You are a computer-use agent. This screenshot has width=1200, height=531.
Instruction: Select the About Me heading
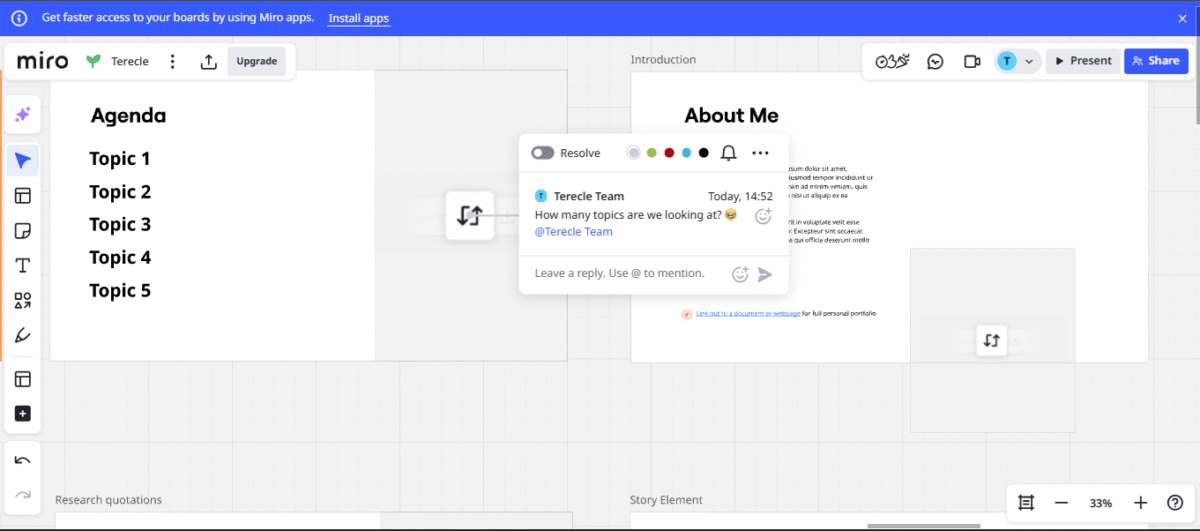pyautogui.click(x=731, y=116)
